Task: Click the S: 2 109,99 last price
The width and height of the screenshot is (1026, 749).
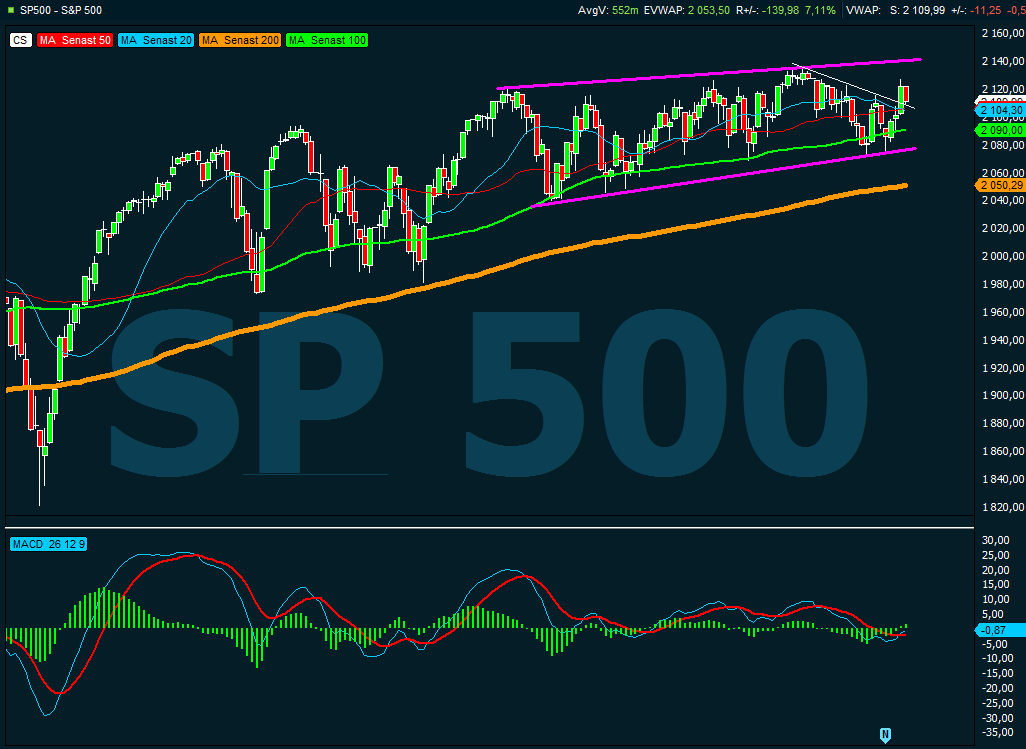Action: pos(917,10)
